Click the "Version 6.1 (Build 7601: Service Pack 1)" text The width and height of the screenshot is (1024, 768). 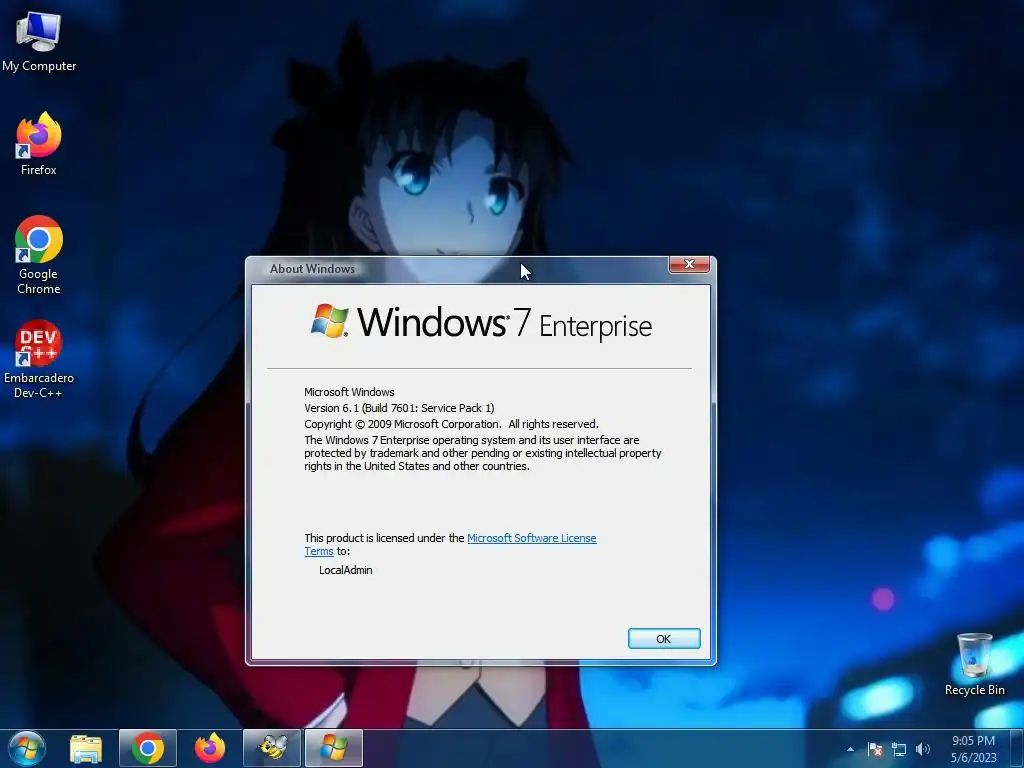click(399, 408)
